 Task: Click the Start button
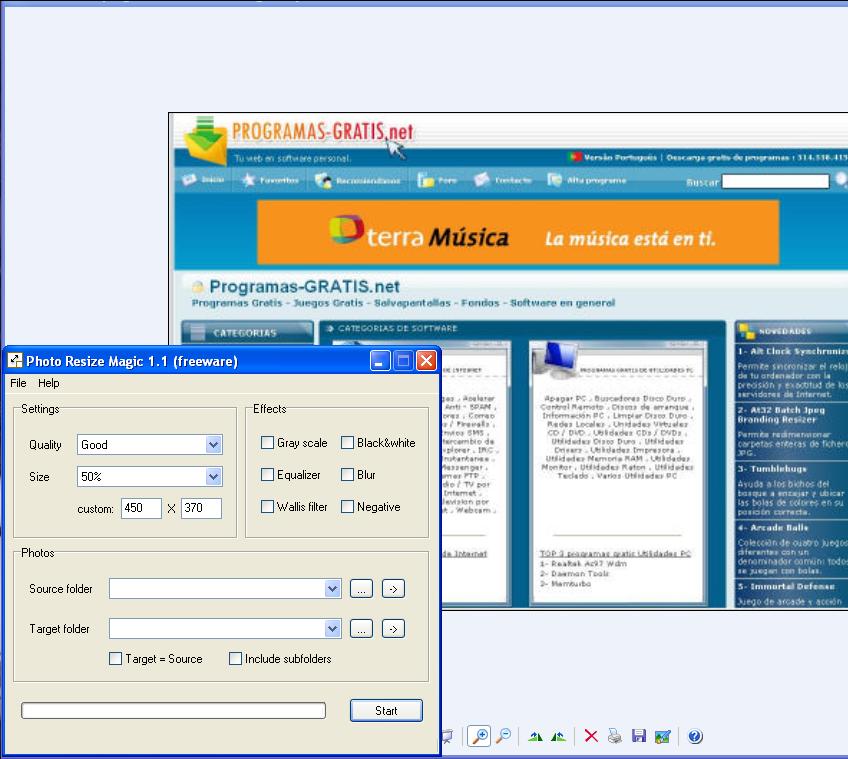[386, 711]
